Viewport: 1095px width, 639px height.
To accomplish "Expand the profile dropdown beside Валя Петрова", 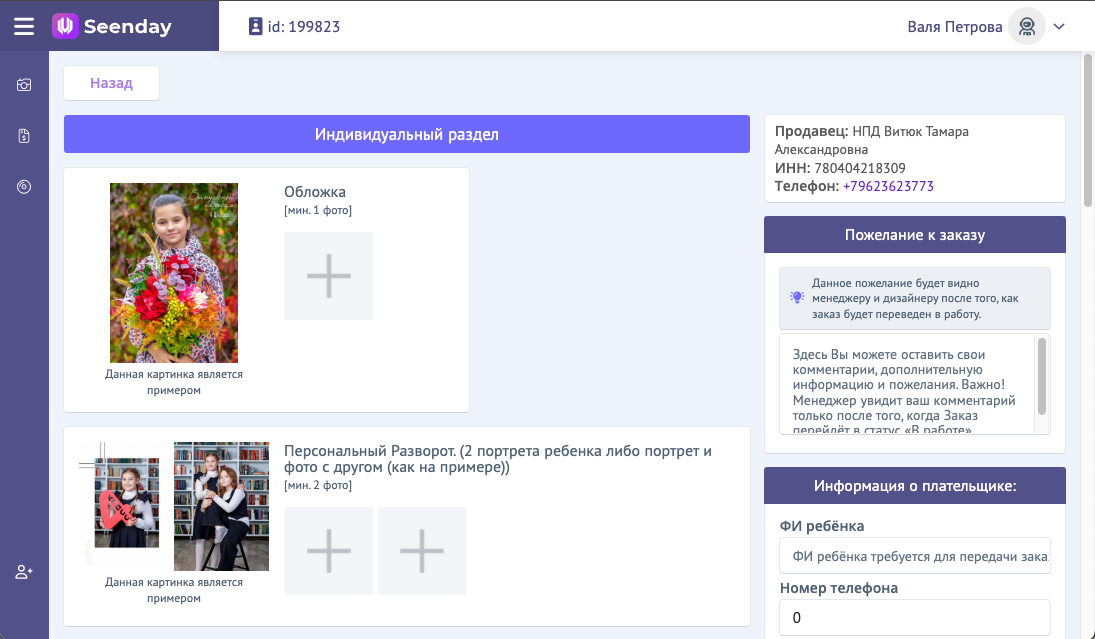I will (x=1058, y=26).
